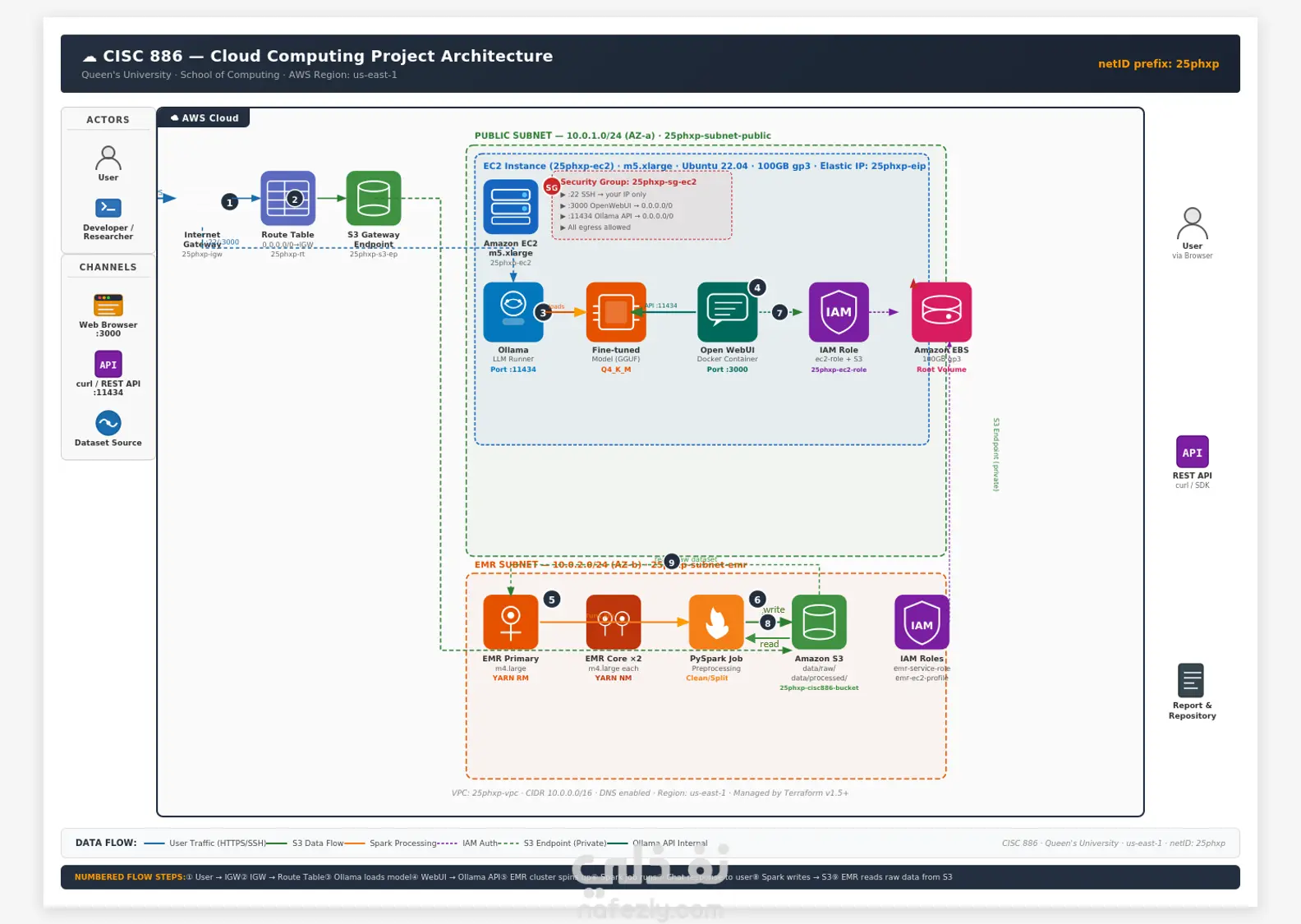Click the Open WebUI Docker container icon
1301x924 pixels.
pos(727,312)
